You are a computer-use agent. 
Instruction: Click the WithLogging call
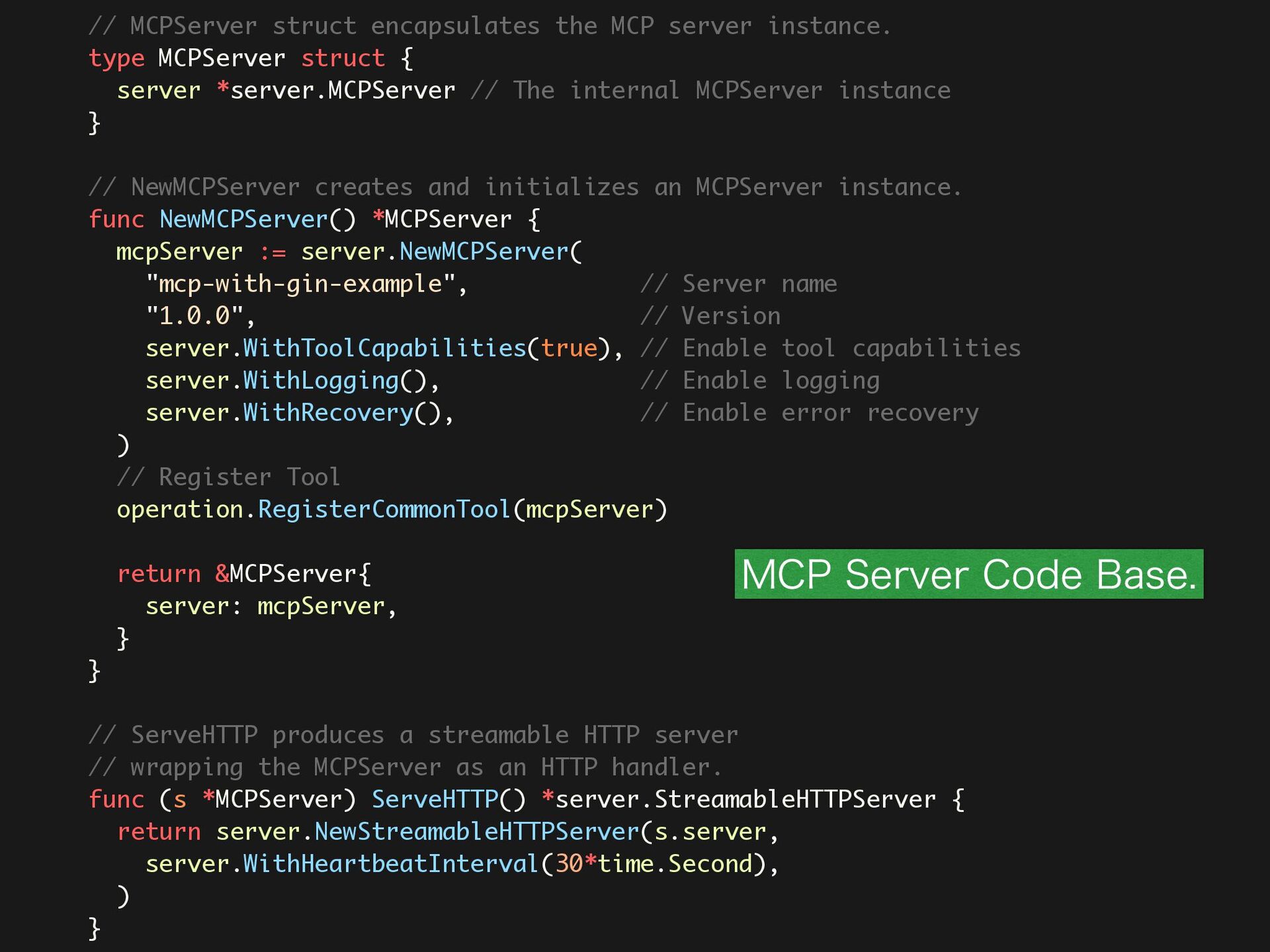click(x=320, y=381)
